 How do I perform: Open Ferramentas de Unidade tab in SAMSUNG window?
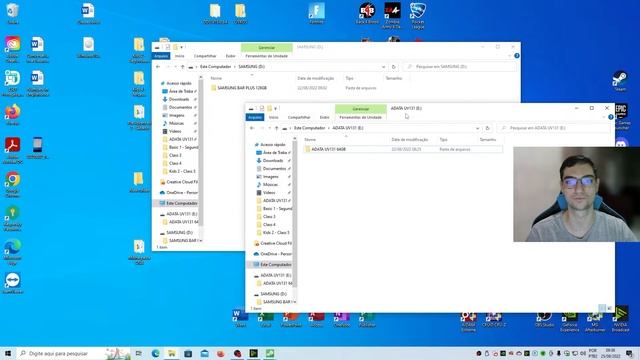[x=267, y=56]
